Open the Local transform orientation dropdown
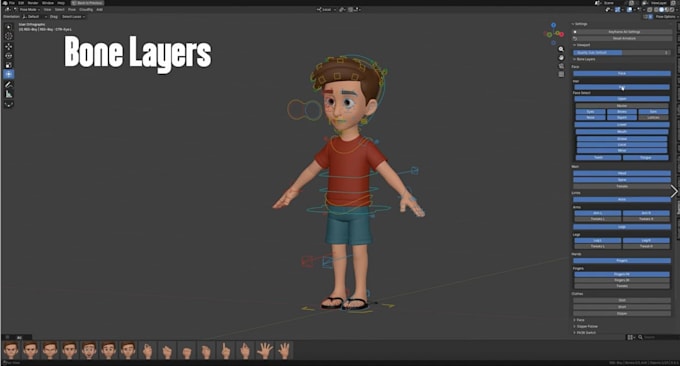The width and height of the screenshot is (680, 366). (x=327, y=10)
